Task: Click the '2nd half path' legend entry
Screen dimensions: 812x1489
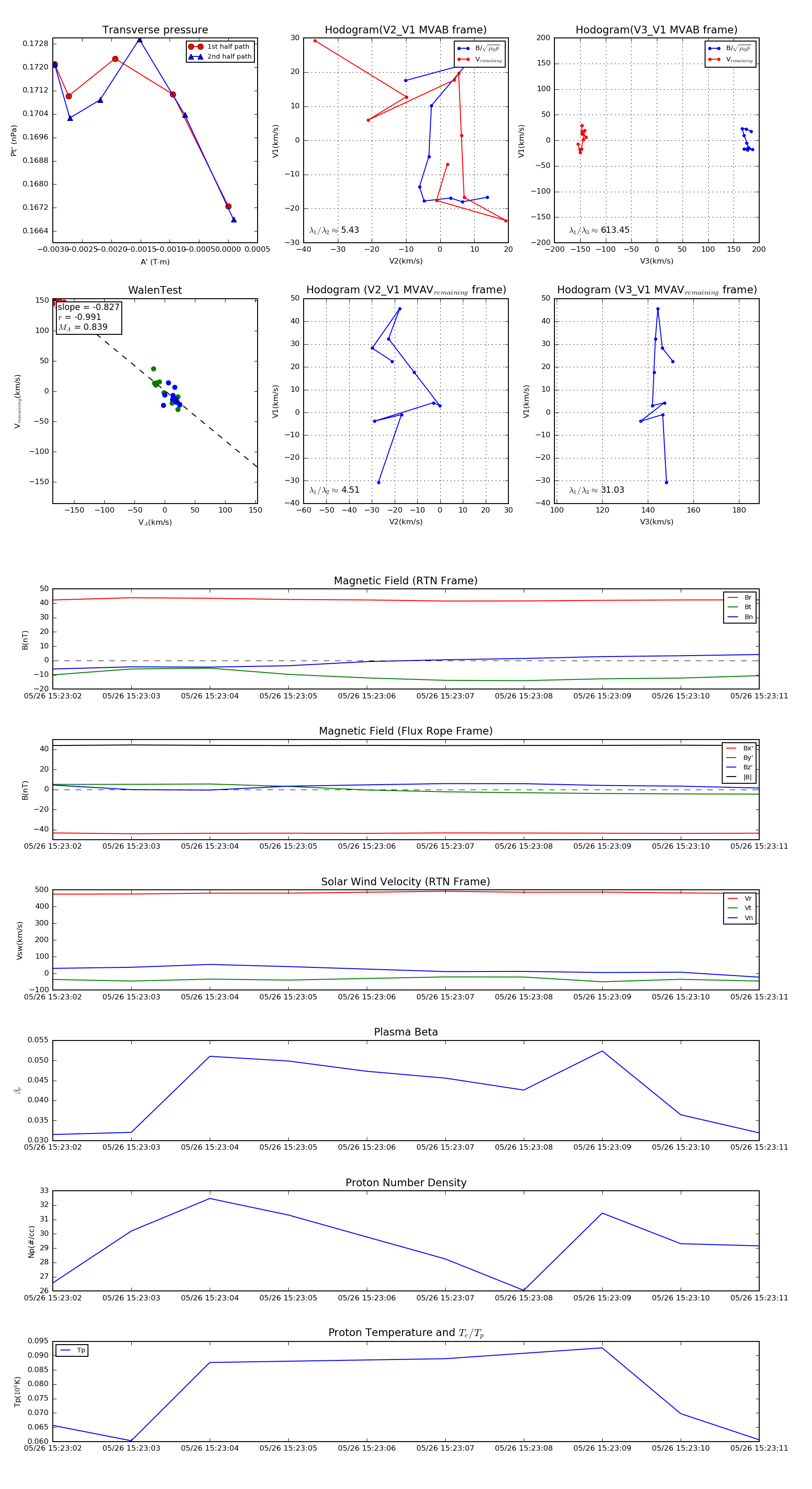Action: click(220, 57)
